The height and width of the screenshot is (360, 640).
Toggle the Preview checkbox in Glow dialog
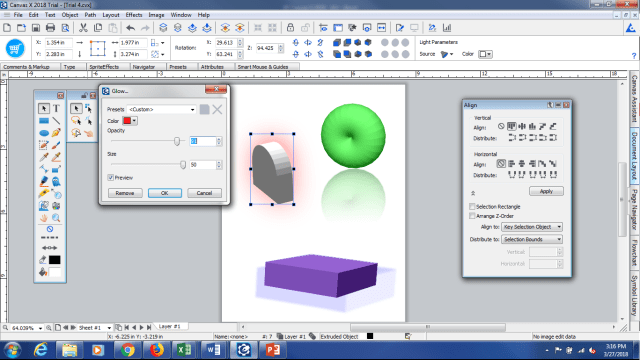(111, 178)
